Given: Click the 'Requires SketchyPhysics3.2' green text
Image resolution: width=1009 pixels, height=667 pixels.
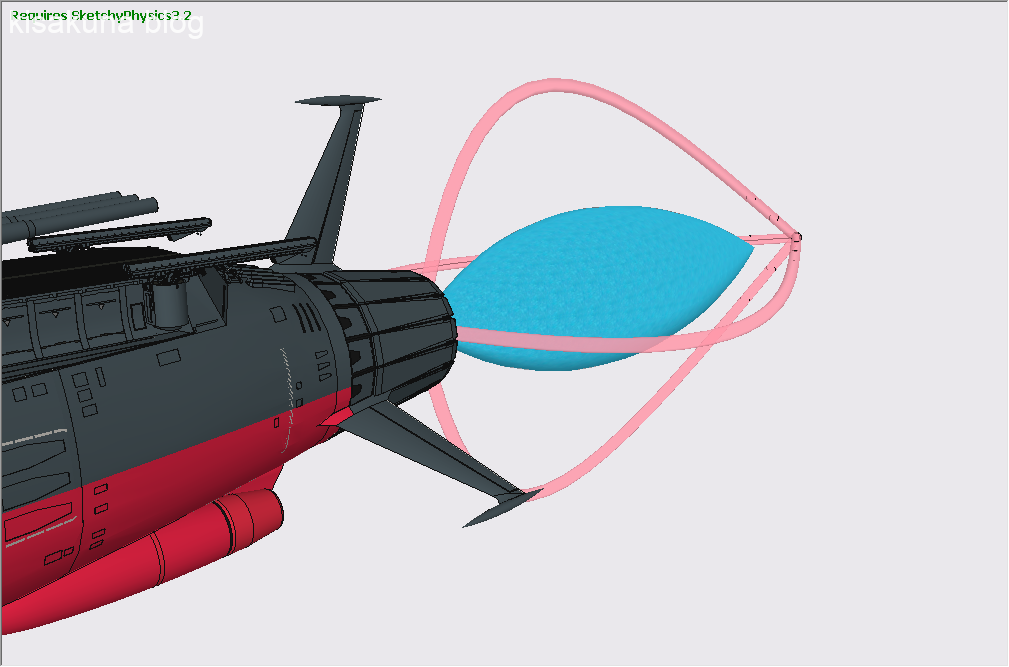Looking at the screenshot, I should pyautogui.click(x=101, y=16).
